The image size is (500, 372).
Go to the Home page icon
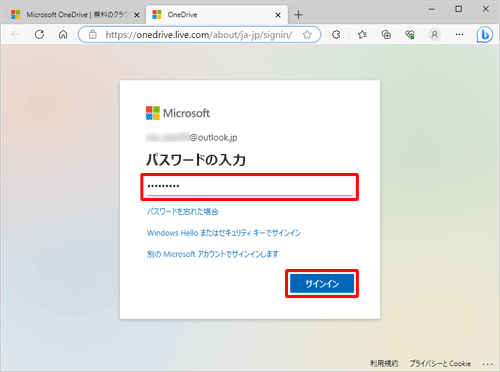tap(63, 34)
